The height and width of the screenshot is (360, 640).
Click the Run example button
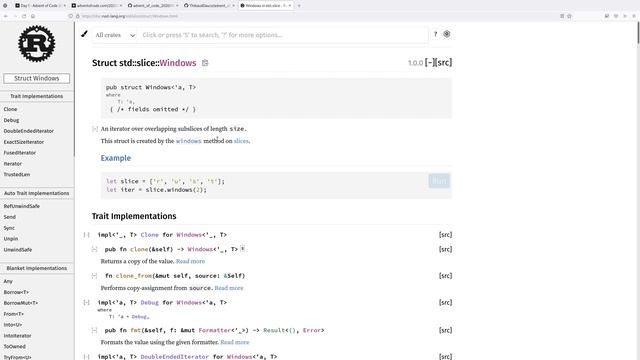coord(439,181)
